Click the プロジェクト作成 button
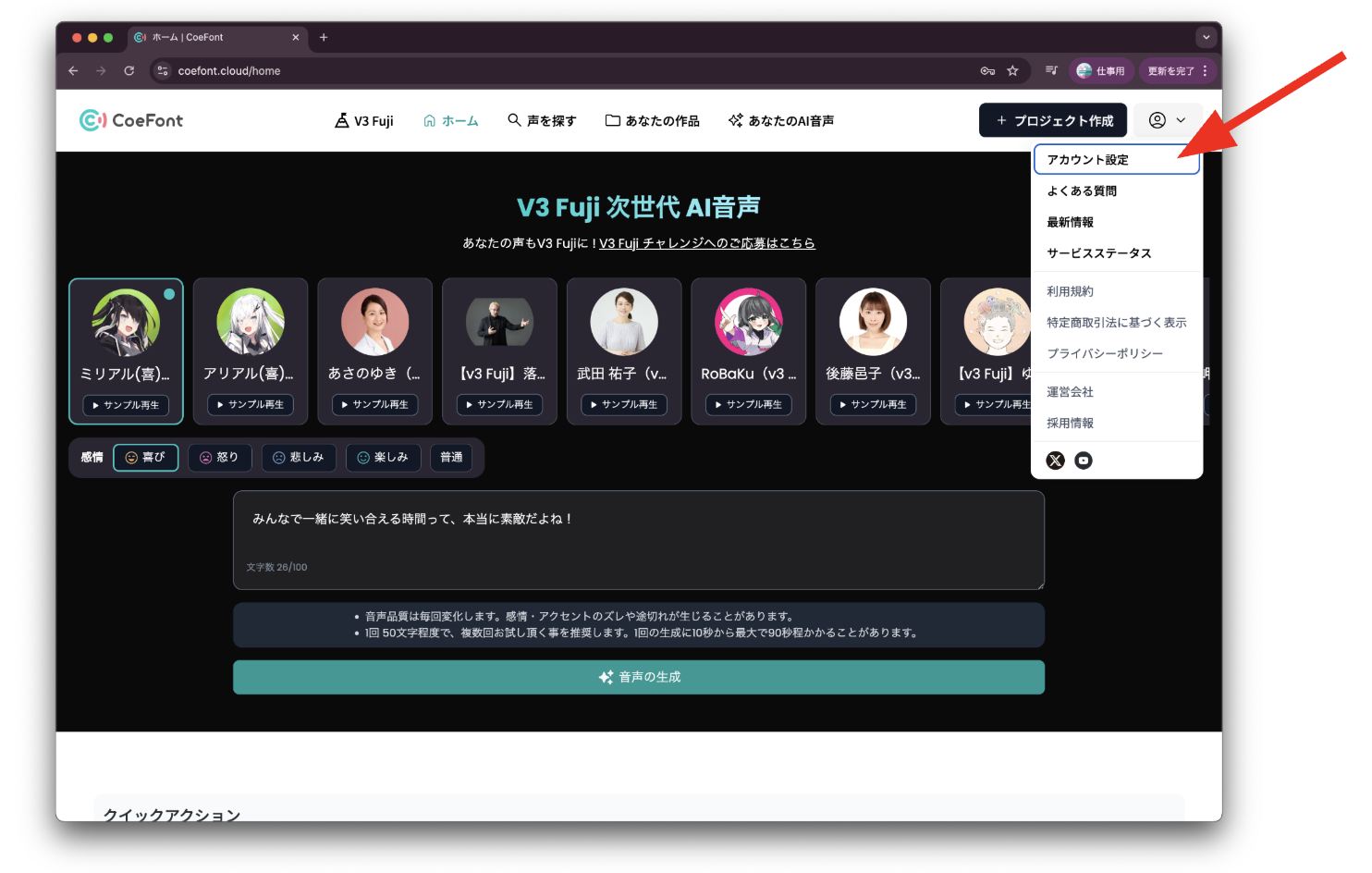The image size is (1372, 873). [x=1053, y=120]
